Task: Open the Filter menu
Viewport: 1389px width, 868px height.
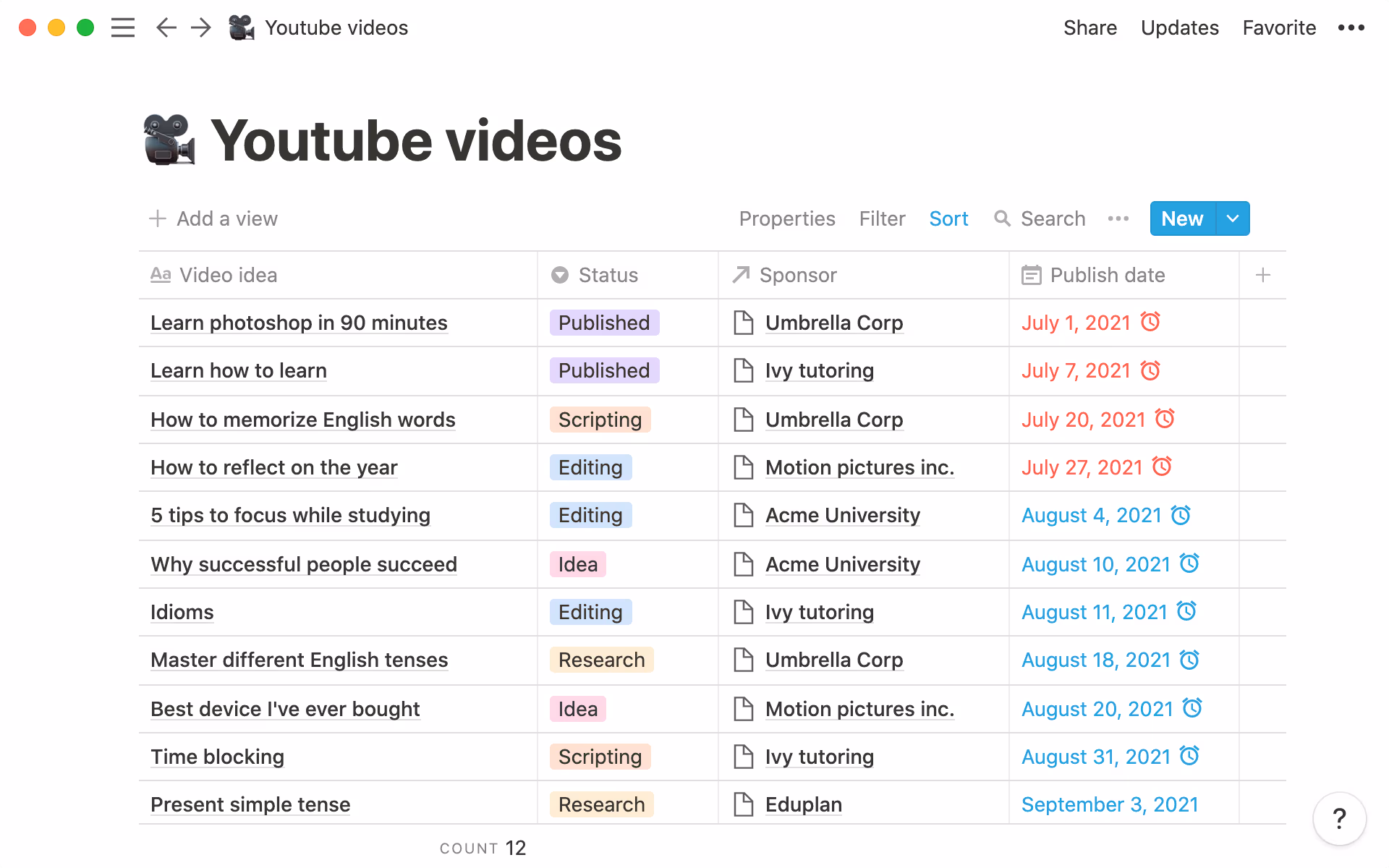Action: [x=881, y=218]
